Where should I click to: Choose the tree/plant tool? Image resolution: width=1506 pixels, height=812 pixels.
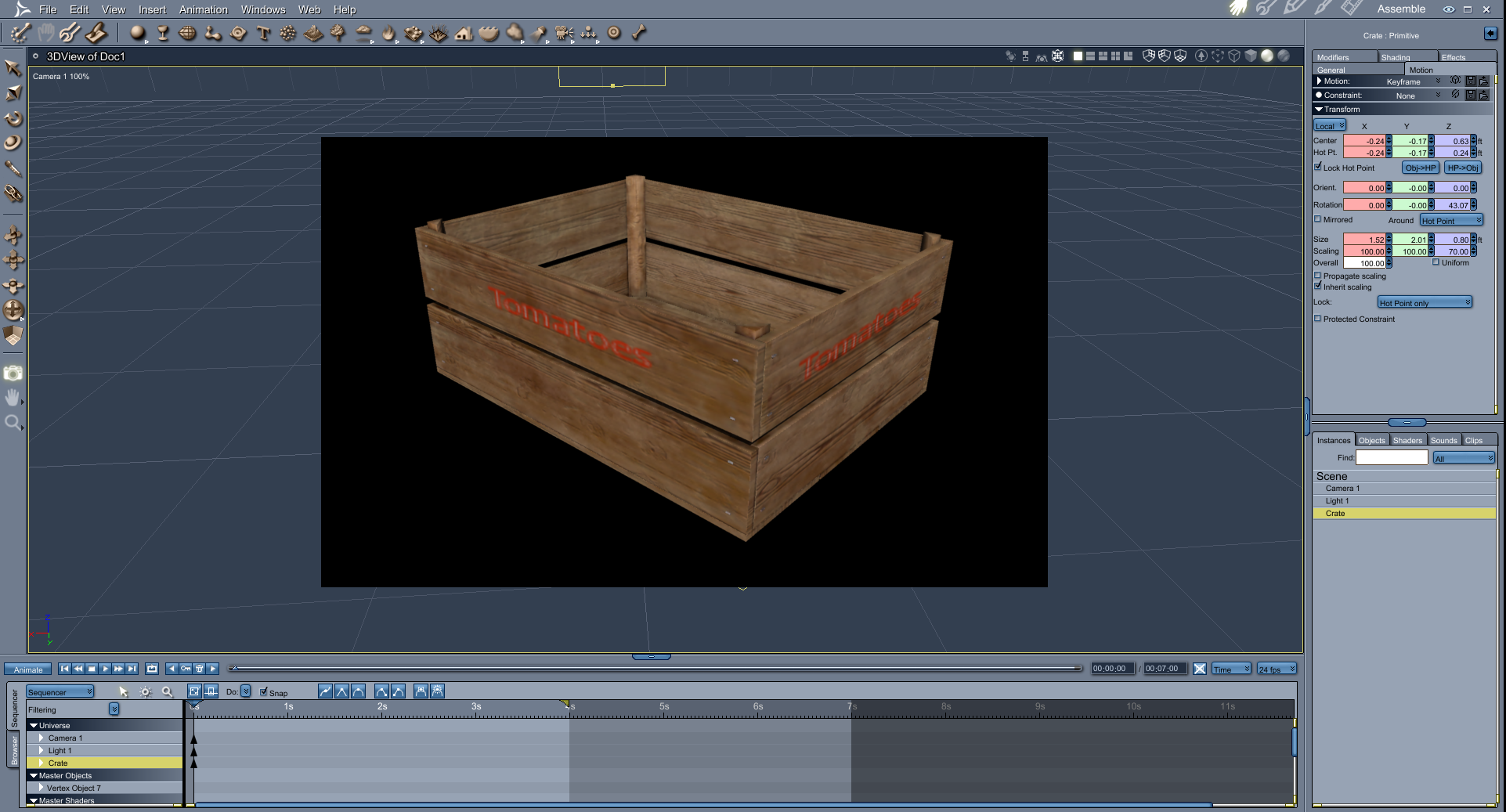[338, 33]
